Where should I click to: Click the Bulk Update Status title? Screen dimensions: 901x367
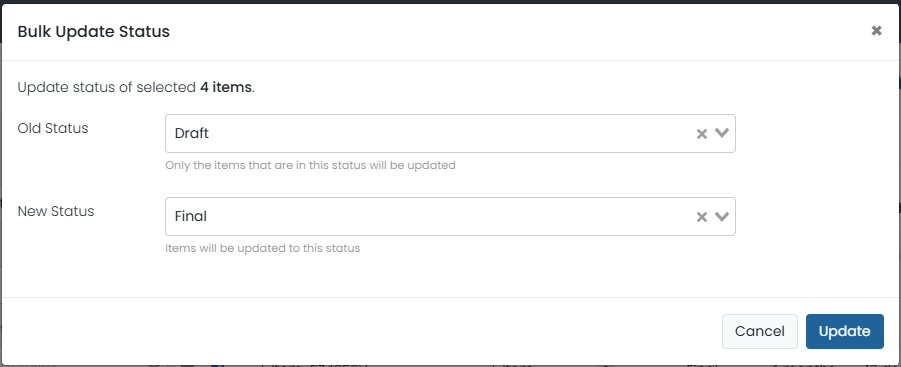click(x=94, y=32)
